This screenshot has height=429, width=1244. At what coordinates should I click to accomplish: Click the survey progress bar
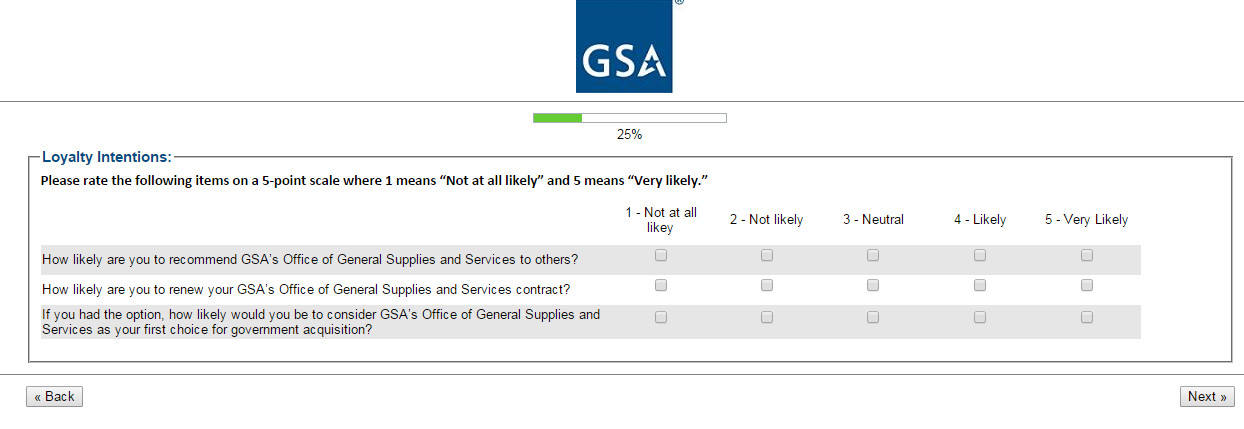click(629, 118)
